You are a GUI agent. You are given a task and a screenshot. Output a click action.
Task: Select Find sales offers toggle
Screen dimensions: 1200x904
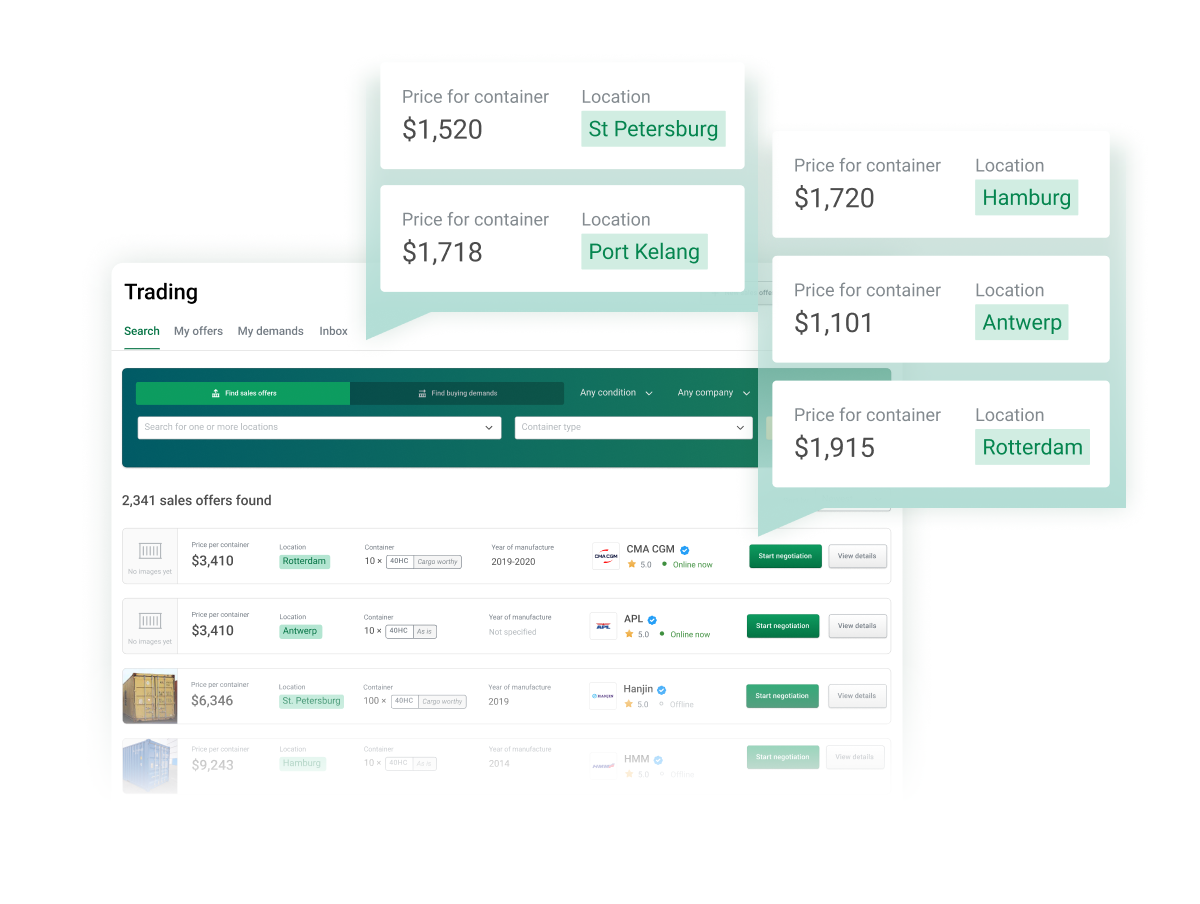[243, 393]
